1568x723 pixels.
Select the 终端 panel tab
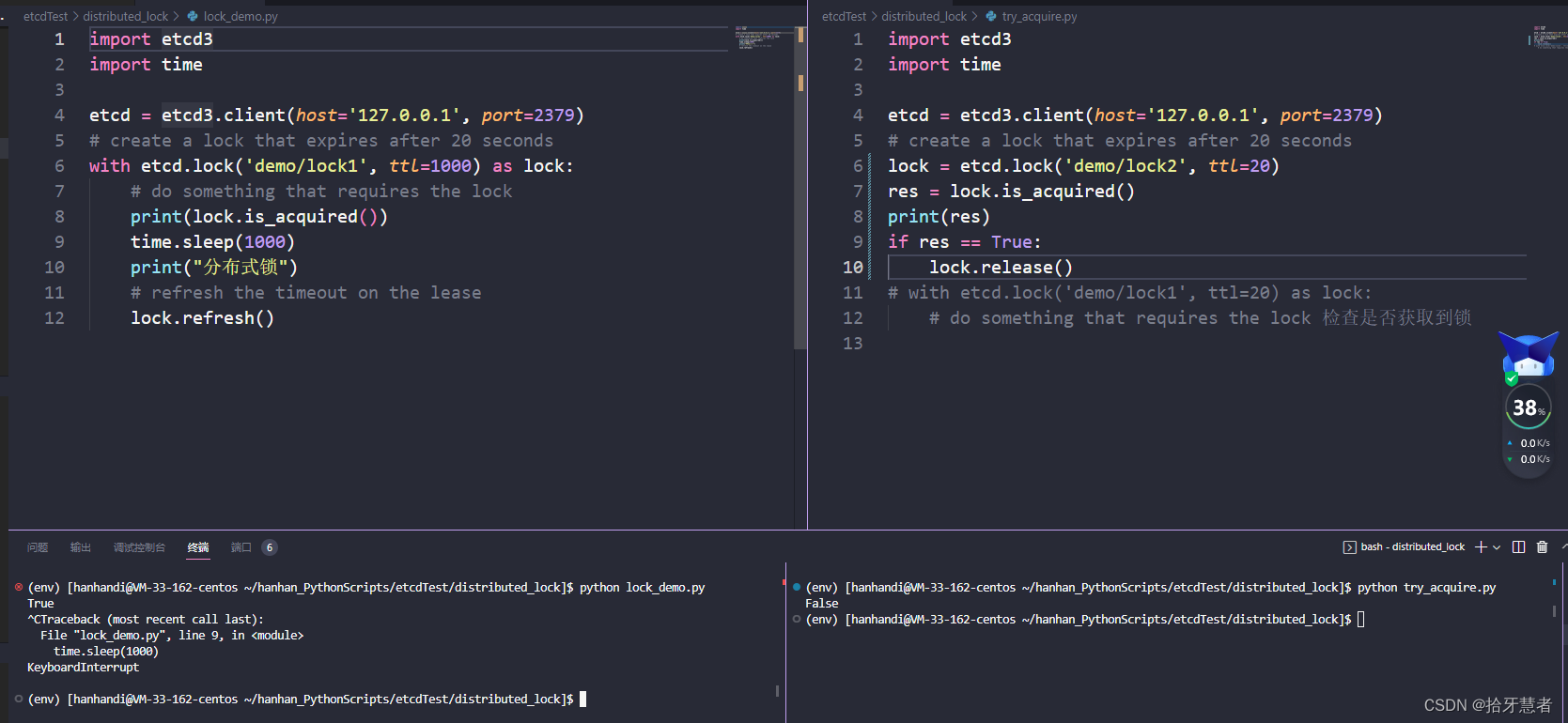(x=198, y=547)
